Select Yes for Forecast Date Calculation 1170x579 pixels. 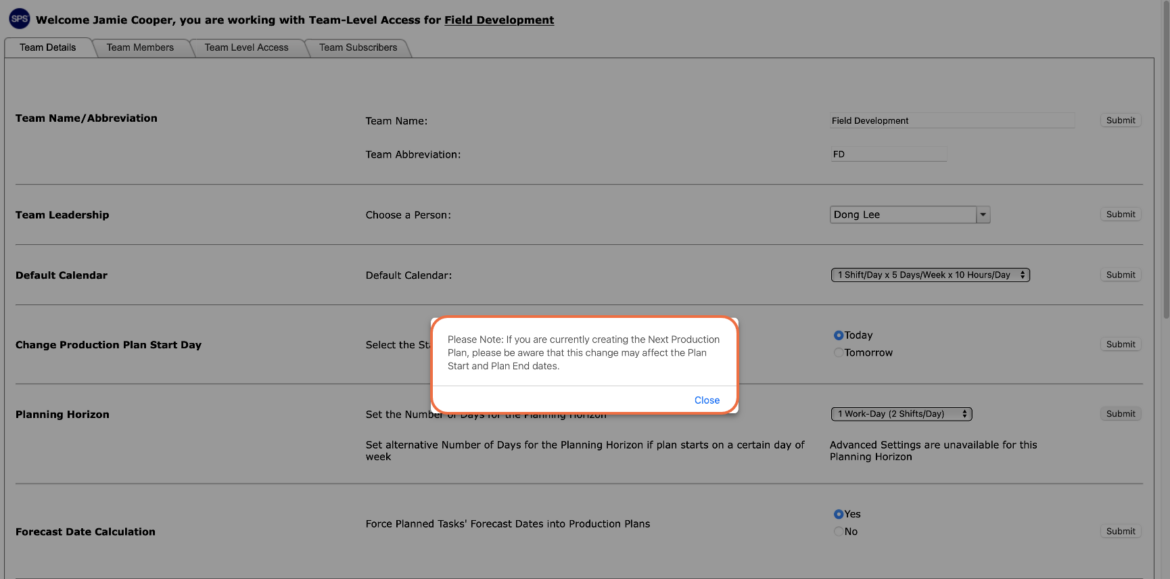pos(839,514)
